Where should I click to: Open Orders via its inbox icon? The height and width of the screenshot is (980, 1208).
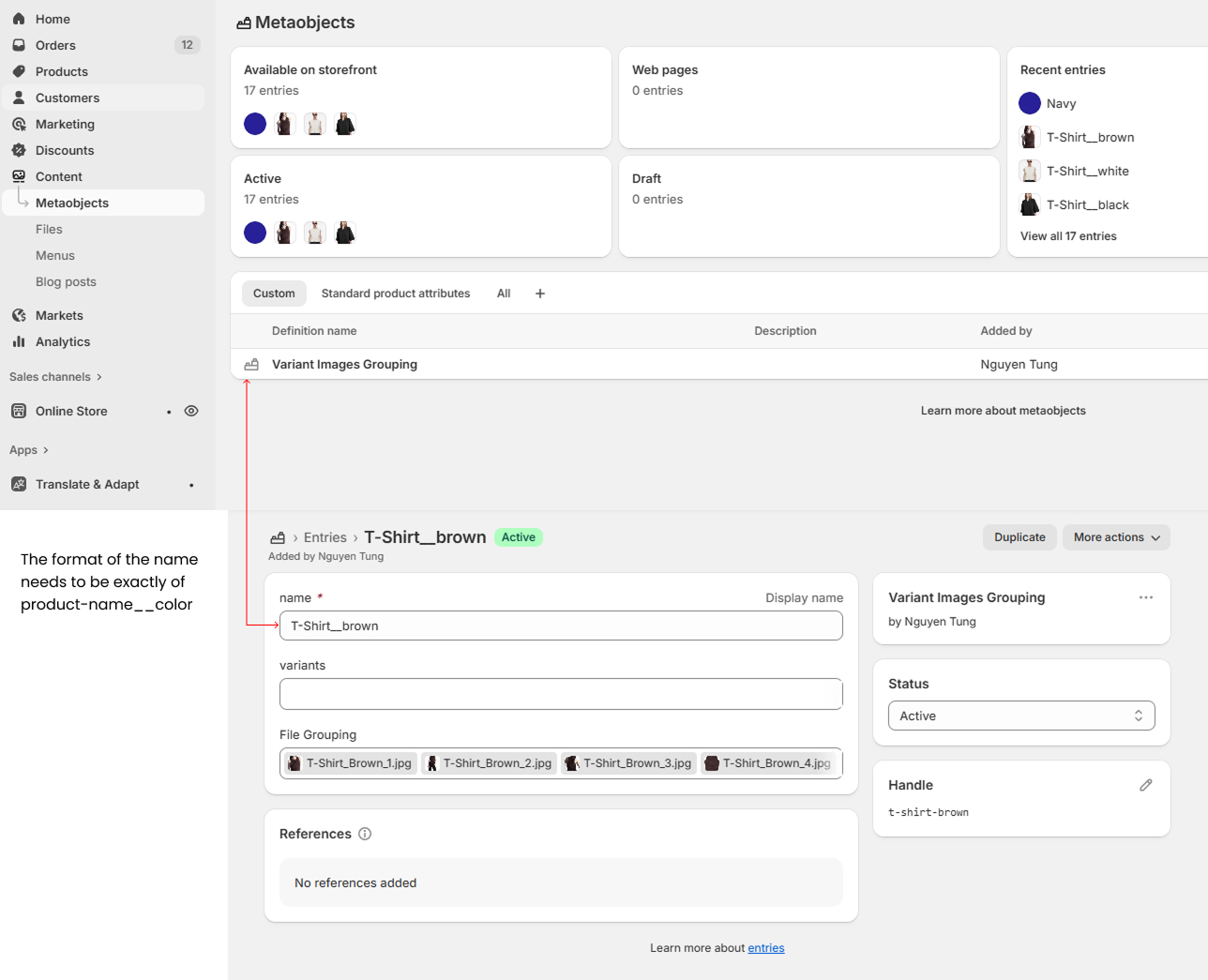19,45
